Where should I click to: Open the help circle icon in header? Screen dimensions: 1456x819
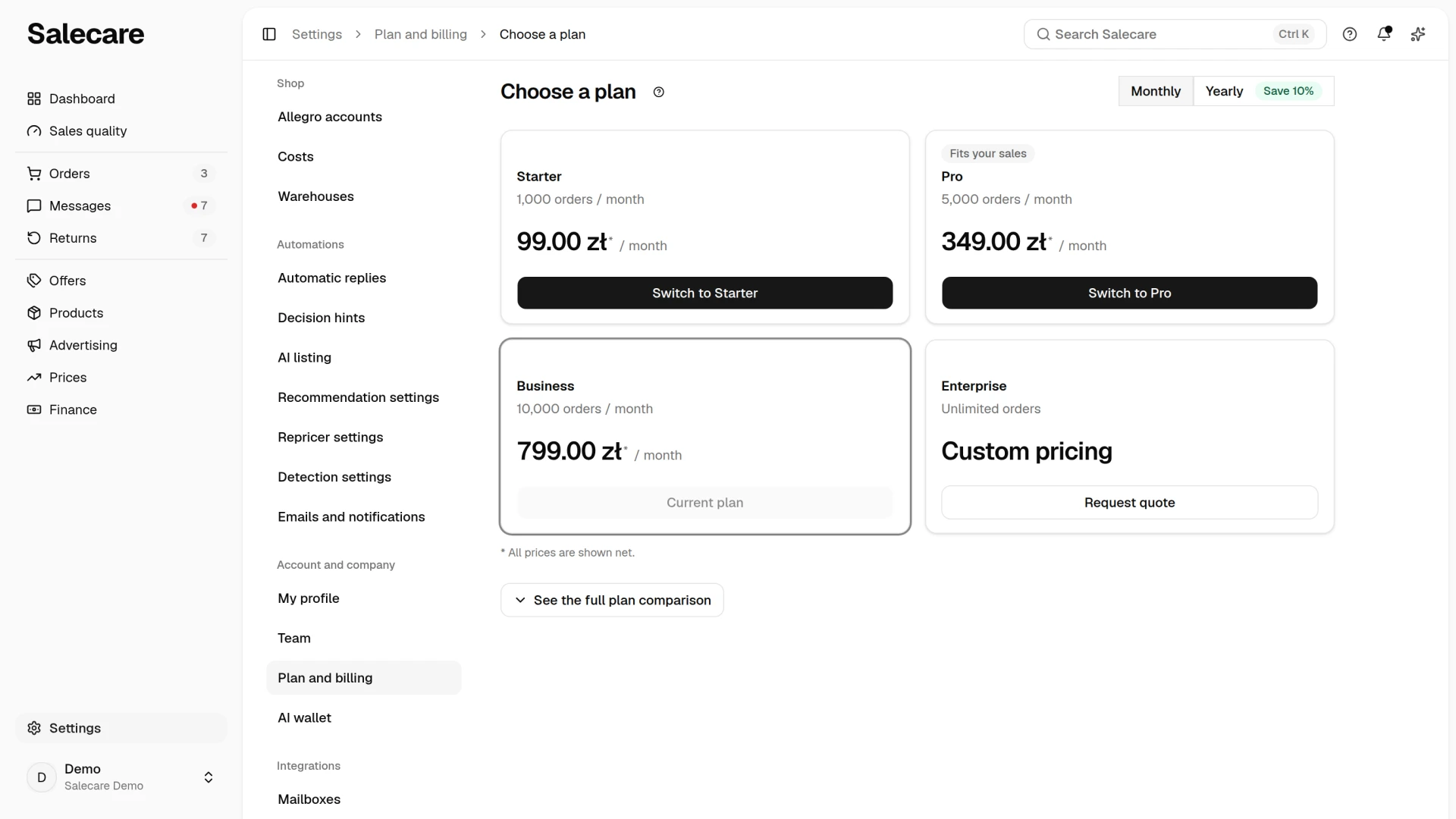(x=1350, y=34)
